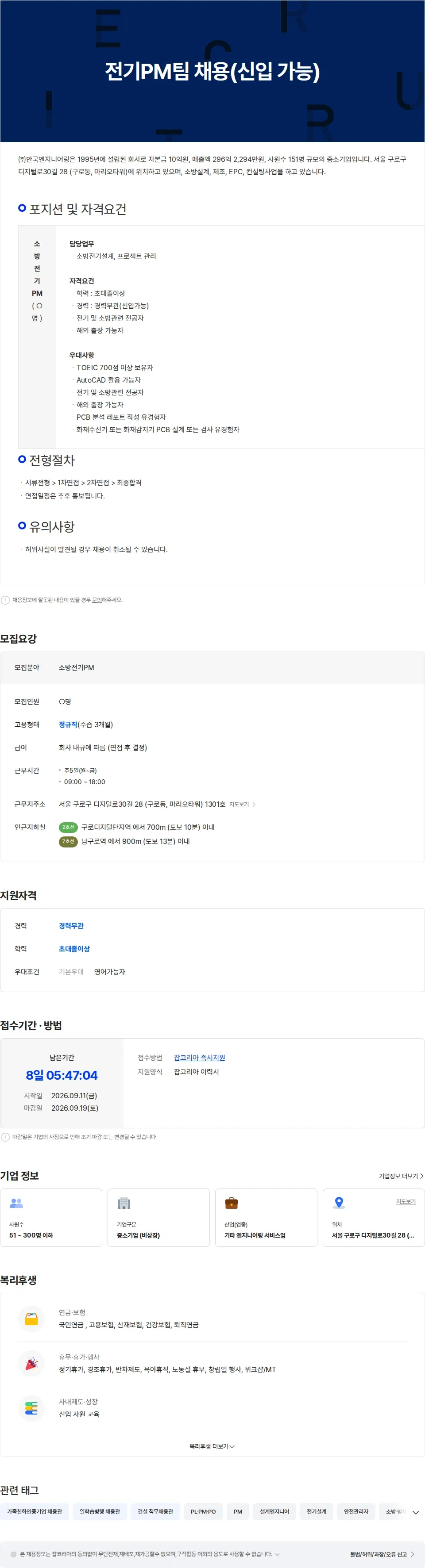
Task: Click the 영어가능자 preferred condition text
Action: click(x=110, y=972)
